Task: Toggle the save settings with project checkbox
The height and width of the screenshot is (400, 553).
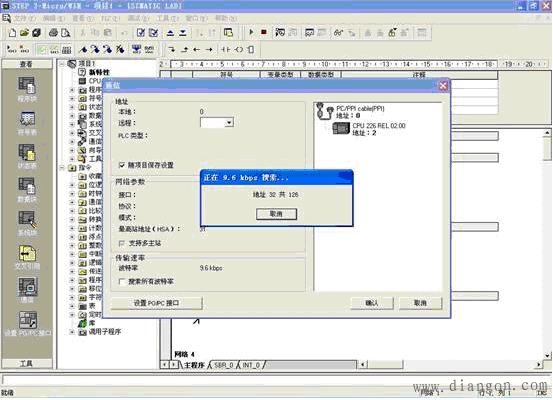Action: [x=122, y=165]
